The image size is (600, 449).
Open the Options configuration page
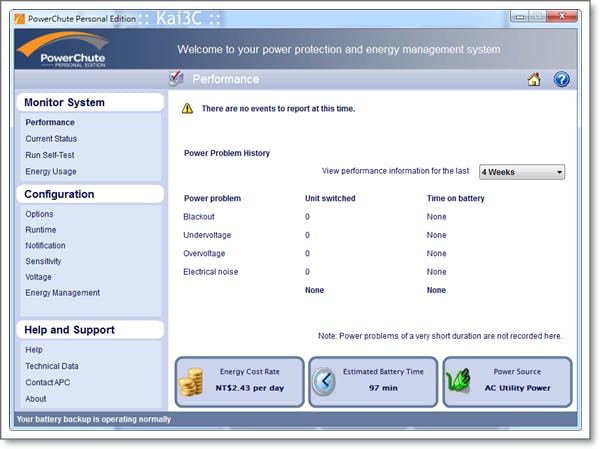point(40,214)
